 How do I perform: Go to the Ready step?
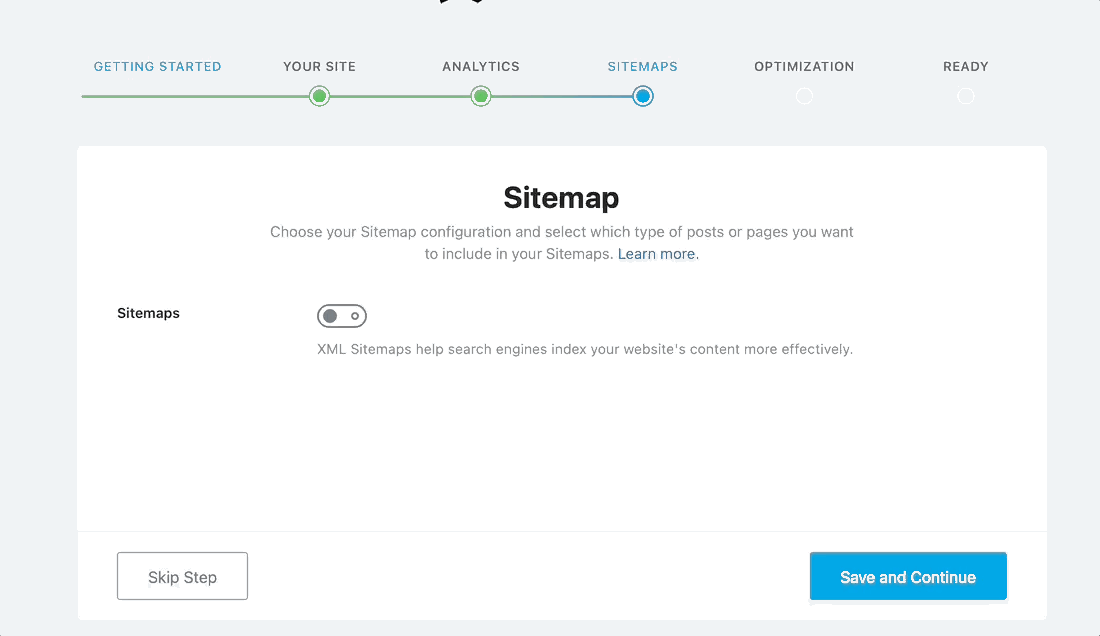(x=966, y=66)
